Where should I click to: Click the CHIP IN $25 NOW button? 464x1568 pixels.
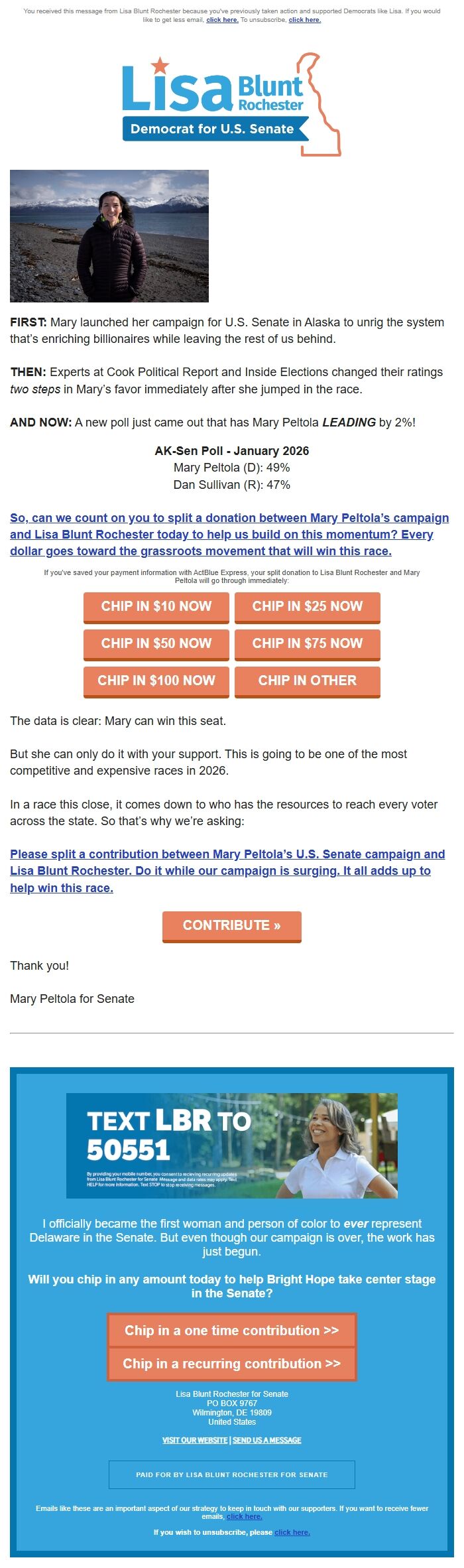pyautogui.click(x=307, y=606)
